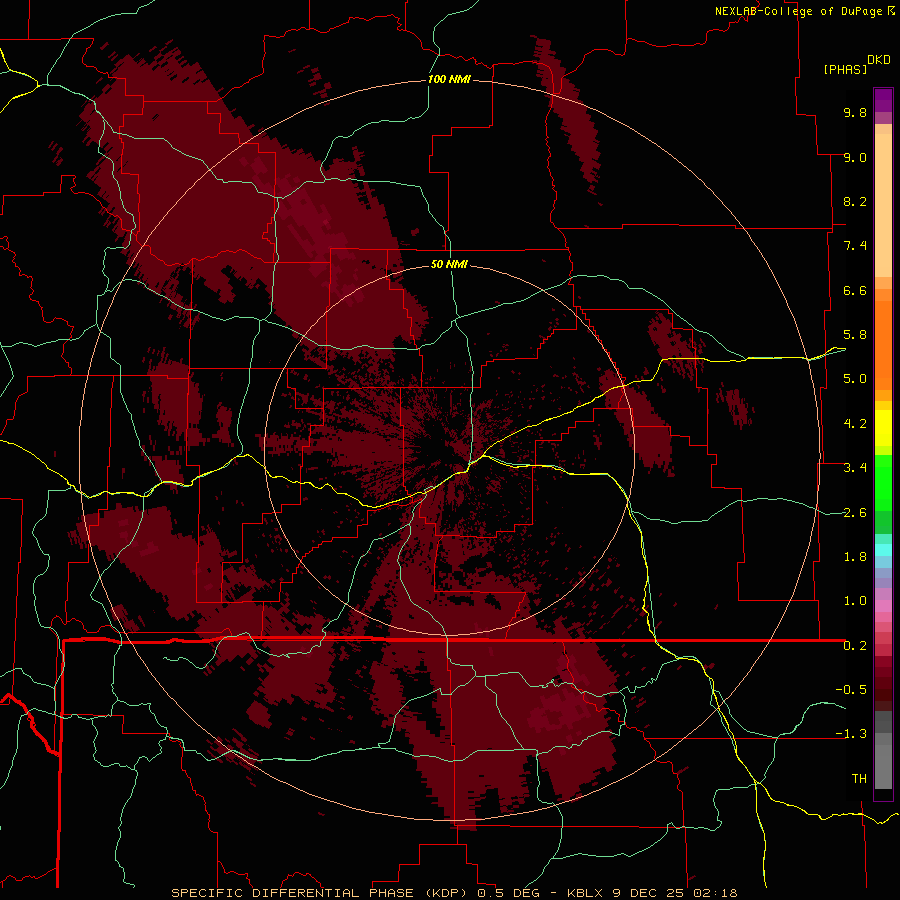900x900 pixels.
Task: Click the 8.2 color scale value
Action: pos(855,201)
